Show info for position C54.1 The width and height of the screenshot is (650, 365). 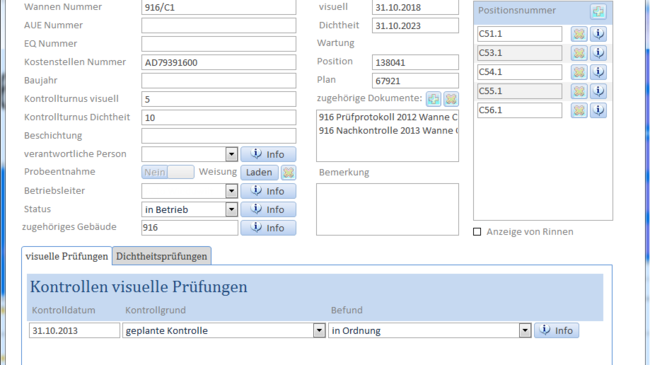[598, 72]
